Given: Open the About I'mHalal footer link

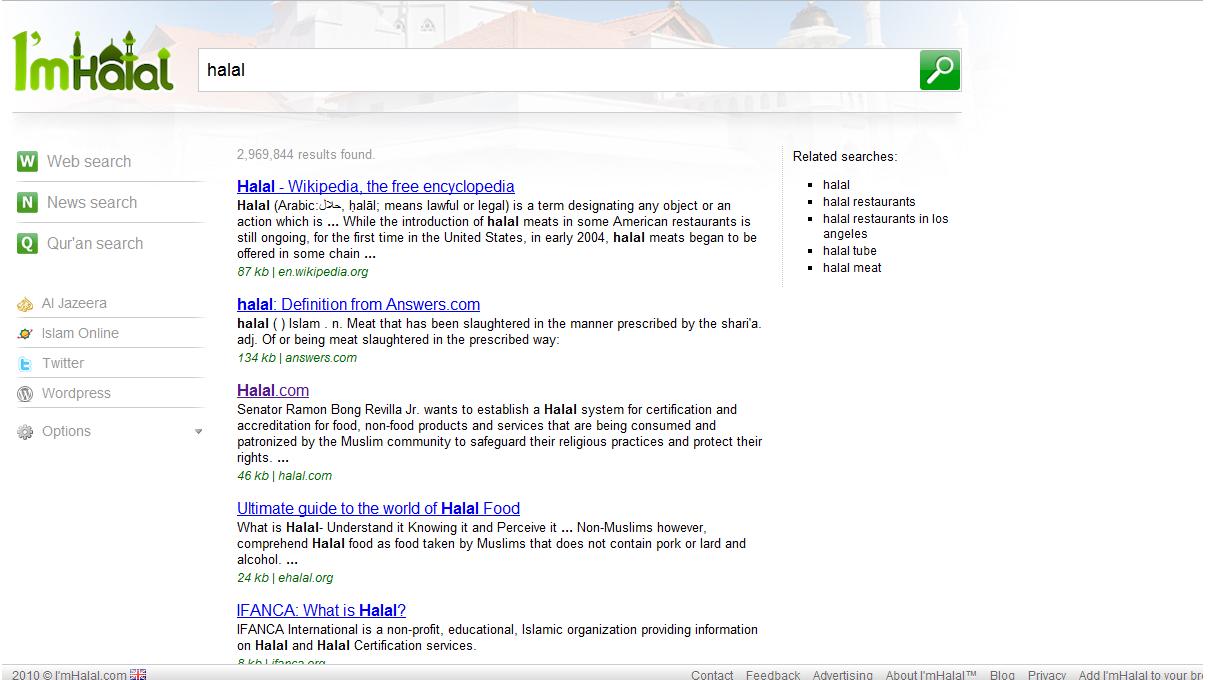Looking at the screenshot, I should [x=931, y=675].
